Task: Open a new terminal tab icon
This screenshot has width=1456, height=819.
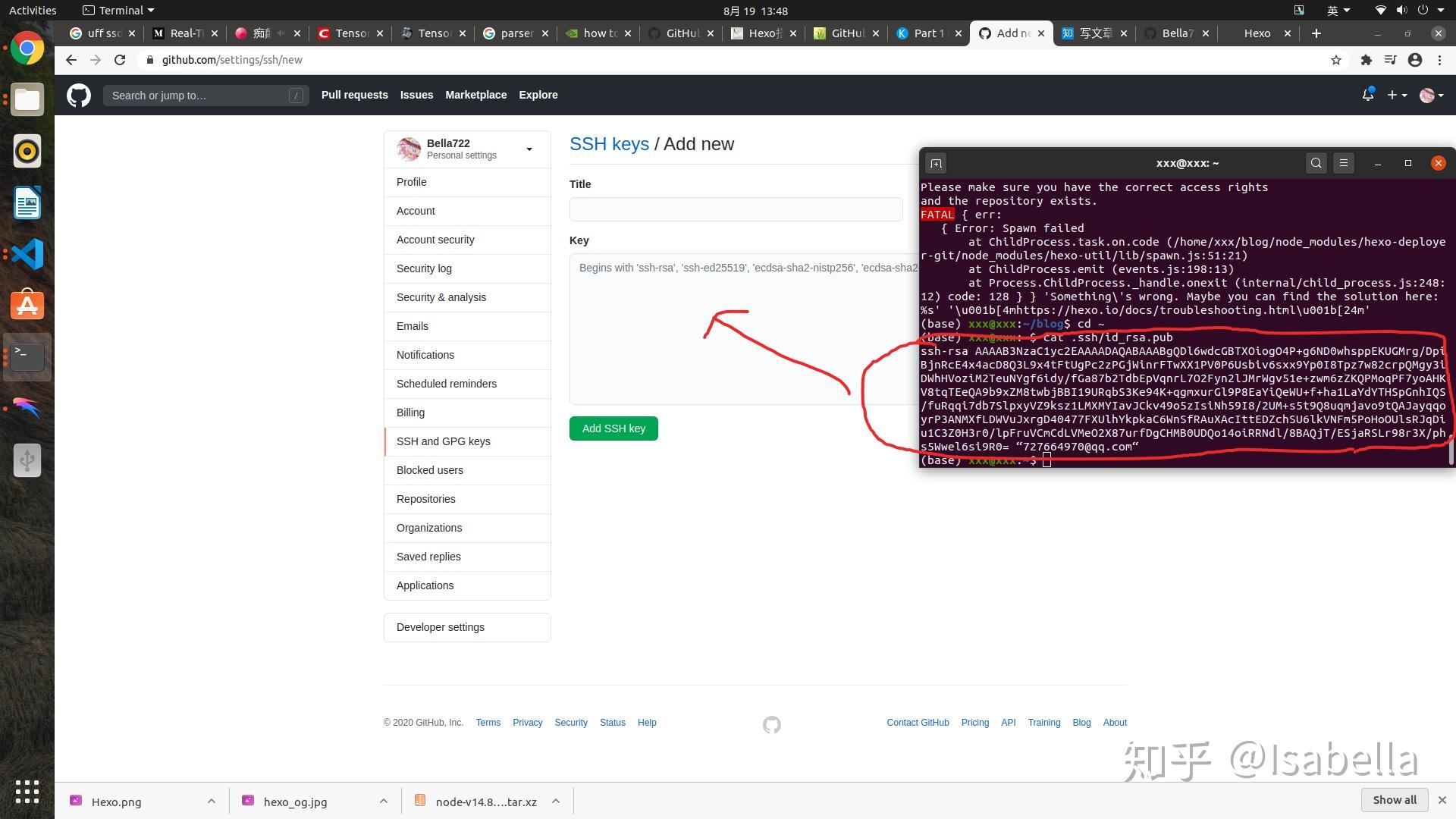Action: pos(936,163)
